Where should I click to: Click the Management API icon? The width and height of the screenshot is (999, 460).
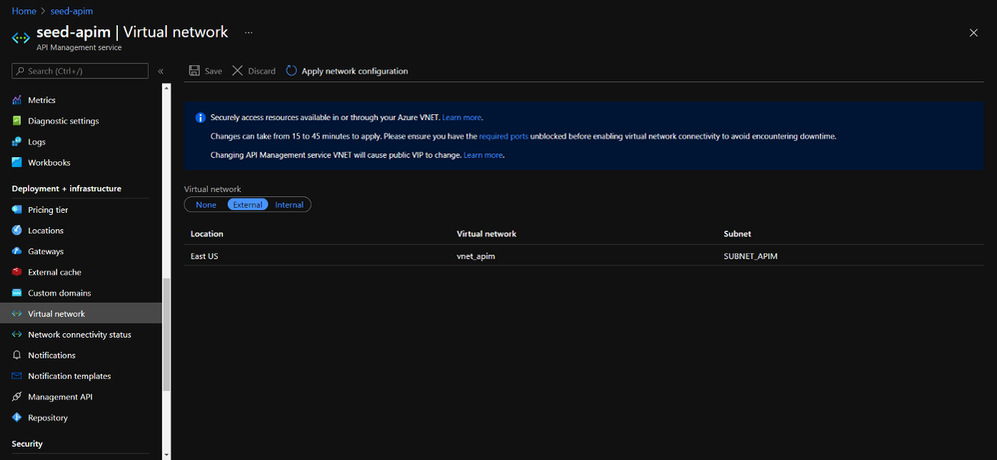pos(17,397)
